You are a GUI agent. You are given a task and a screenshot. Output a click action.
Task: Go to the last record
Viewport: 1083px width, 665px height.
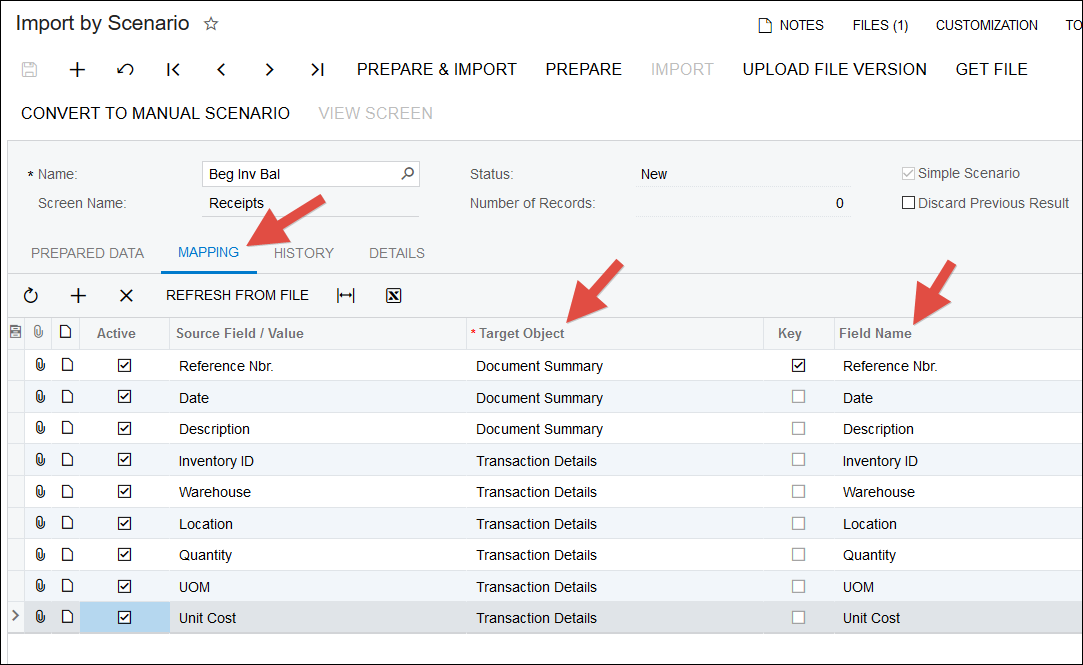(x=317, y=69)
